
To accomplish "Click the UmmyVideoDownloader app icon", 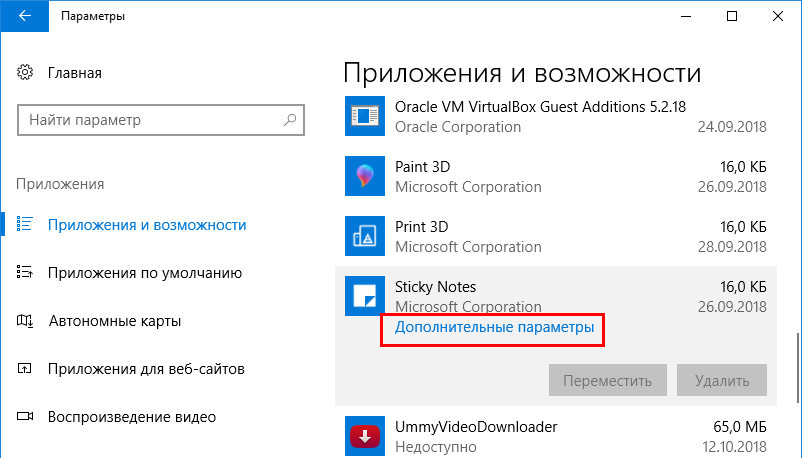I will 365,436.
